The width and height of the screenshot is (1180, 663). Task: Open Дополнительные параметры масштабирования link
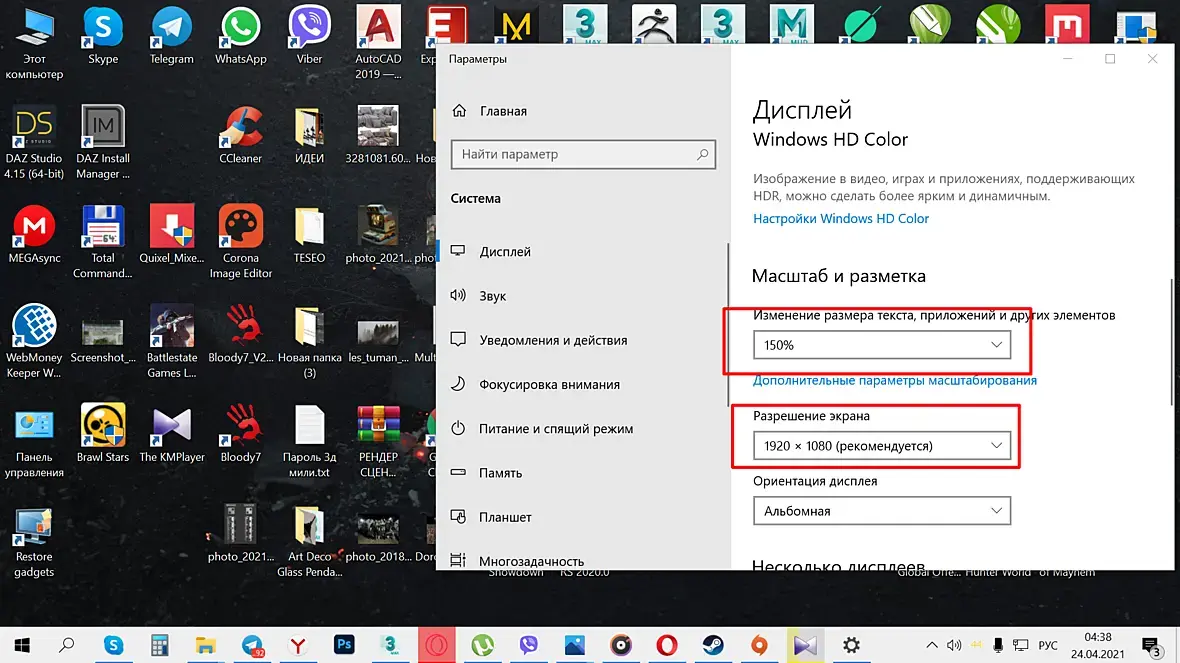click(895, 380)
